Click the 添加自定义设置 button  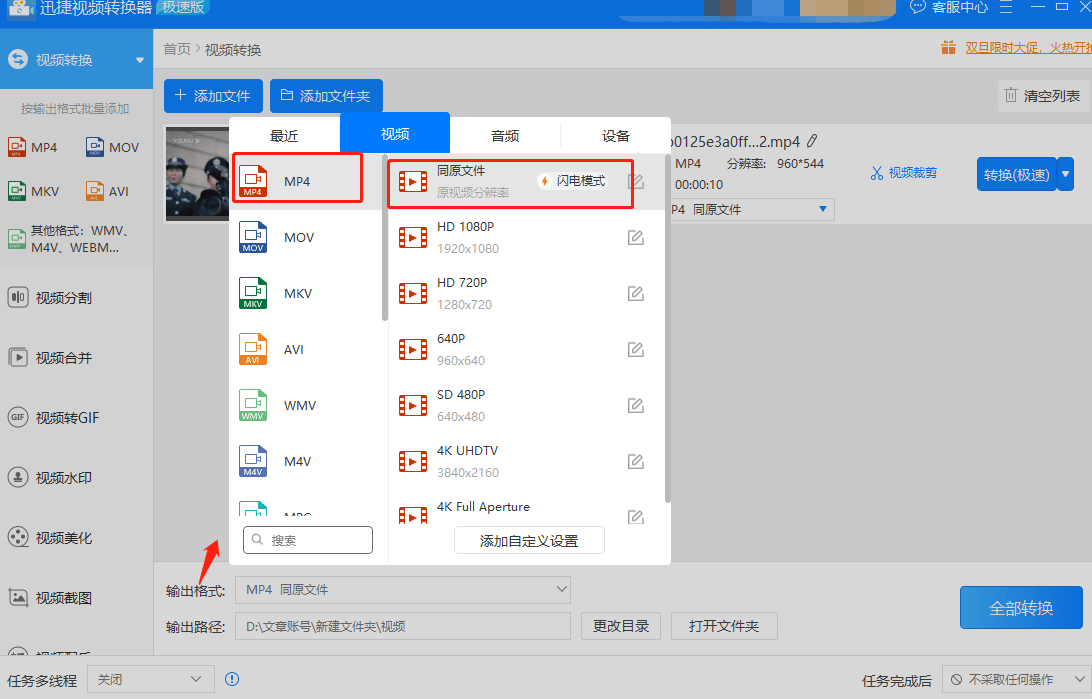click(529, 541)
